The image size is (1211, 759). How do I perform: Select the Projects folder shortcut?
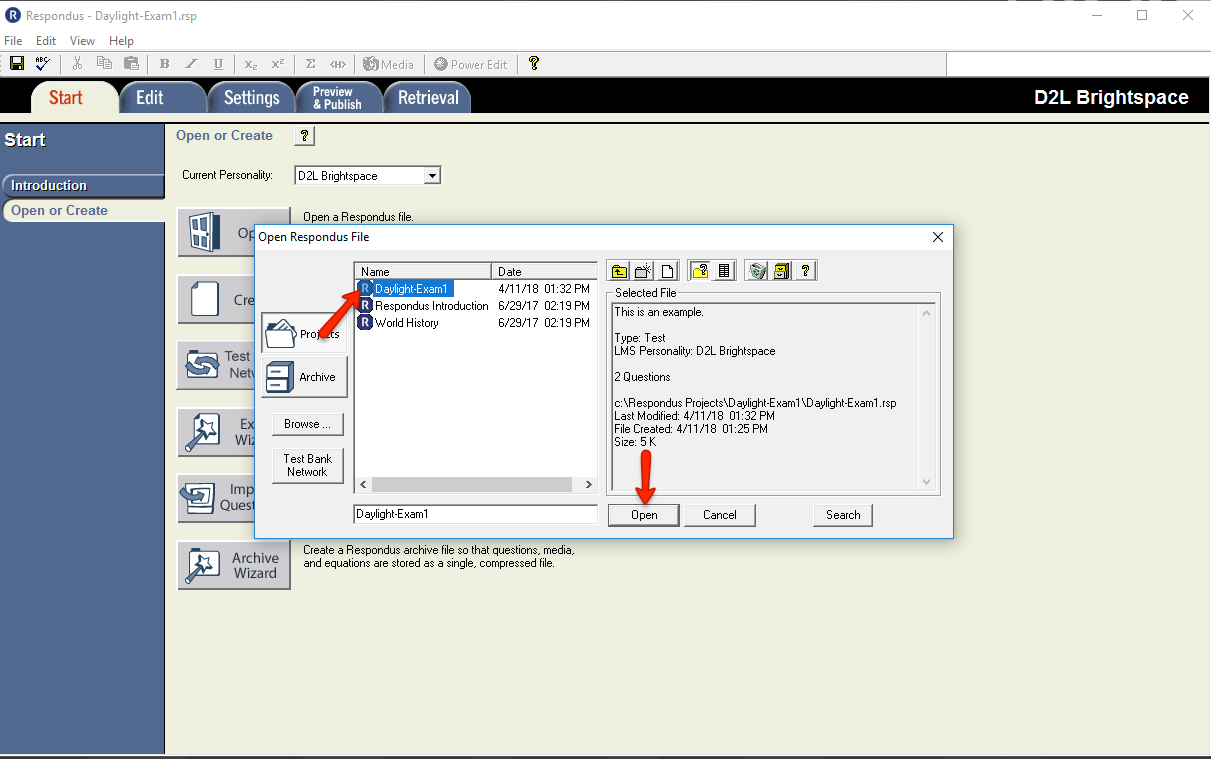coord(305,334)
